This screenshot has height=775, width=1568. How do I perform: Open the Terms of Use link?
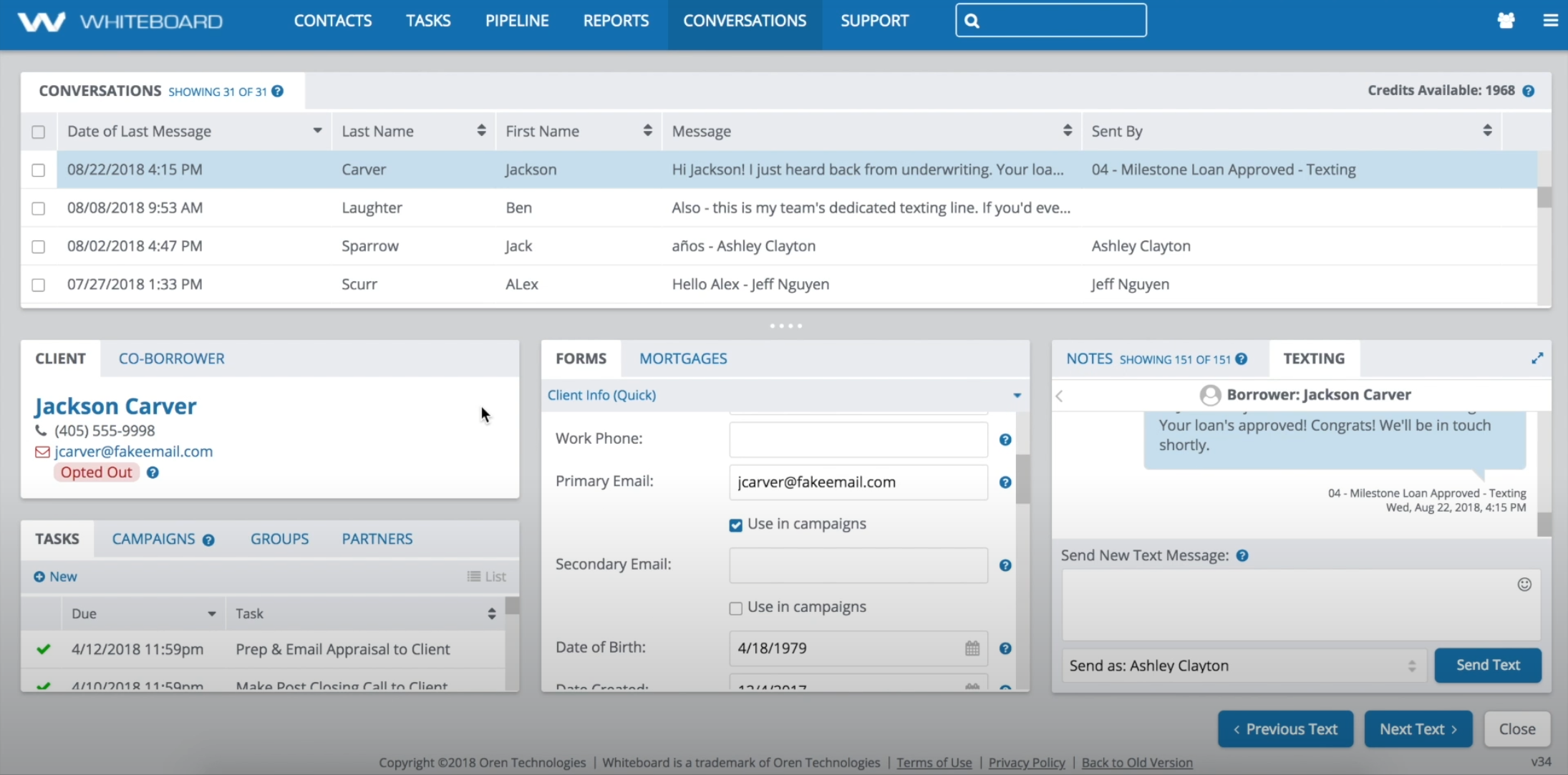[934, 763]
